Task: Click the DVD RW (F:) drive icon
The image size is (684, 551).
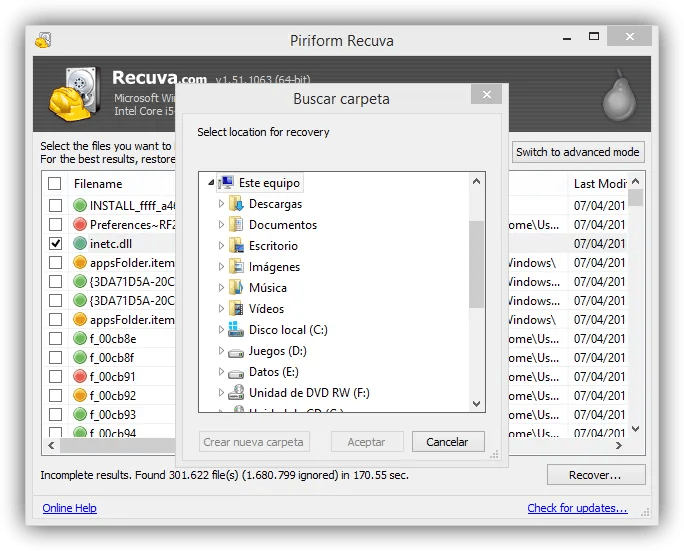Action: pos(236,393)
